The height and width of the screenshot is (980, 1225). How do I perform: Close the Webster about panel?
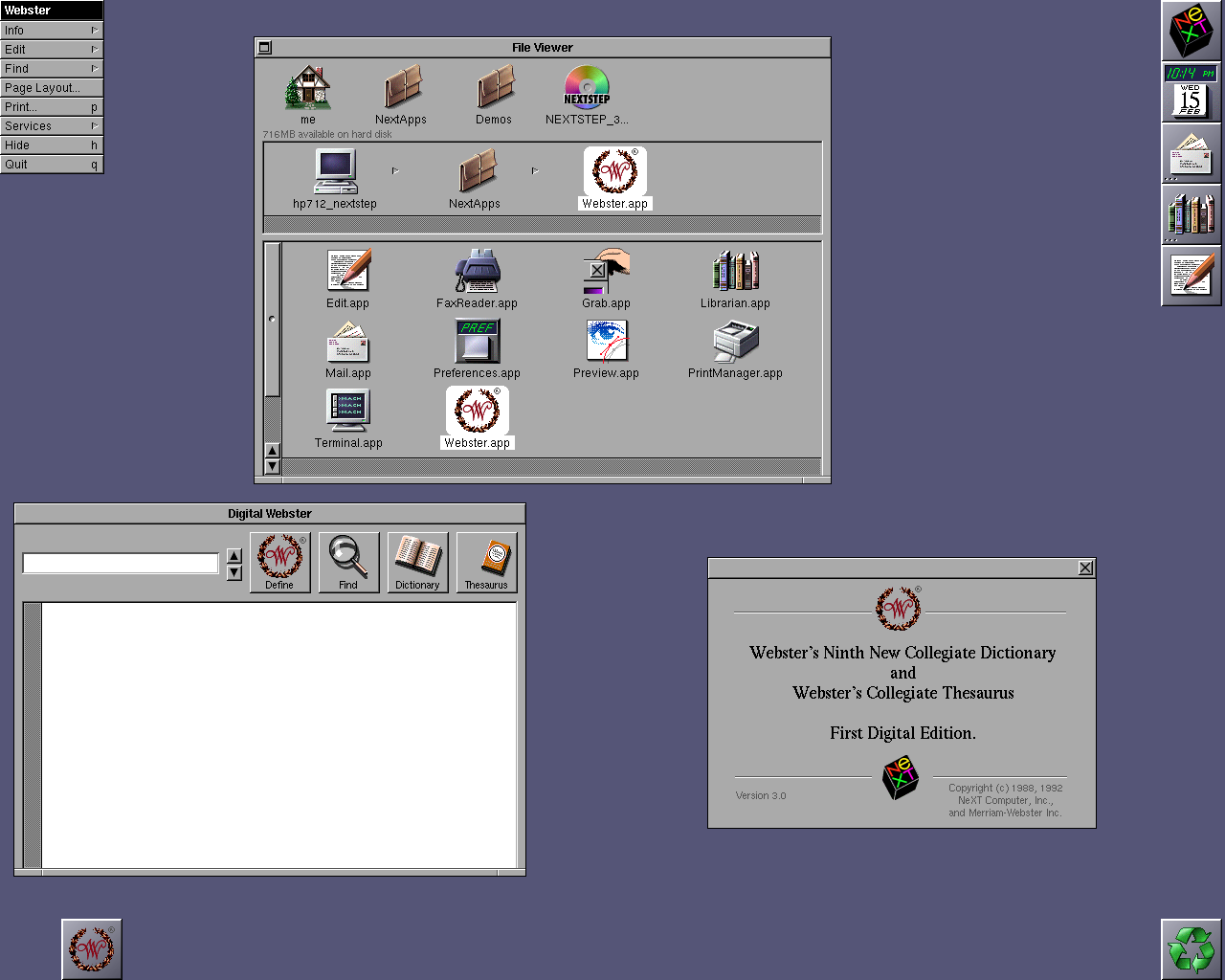pos(1085,568)
